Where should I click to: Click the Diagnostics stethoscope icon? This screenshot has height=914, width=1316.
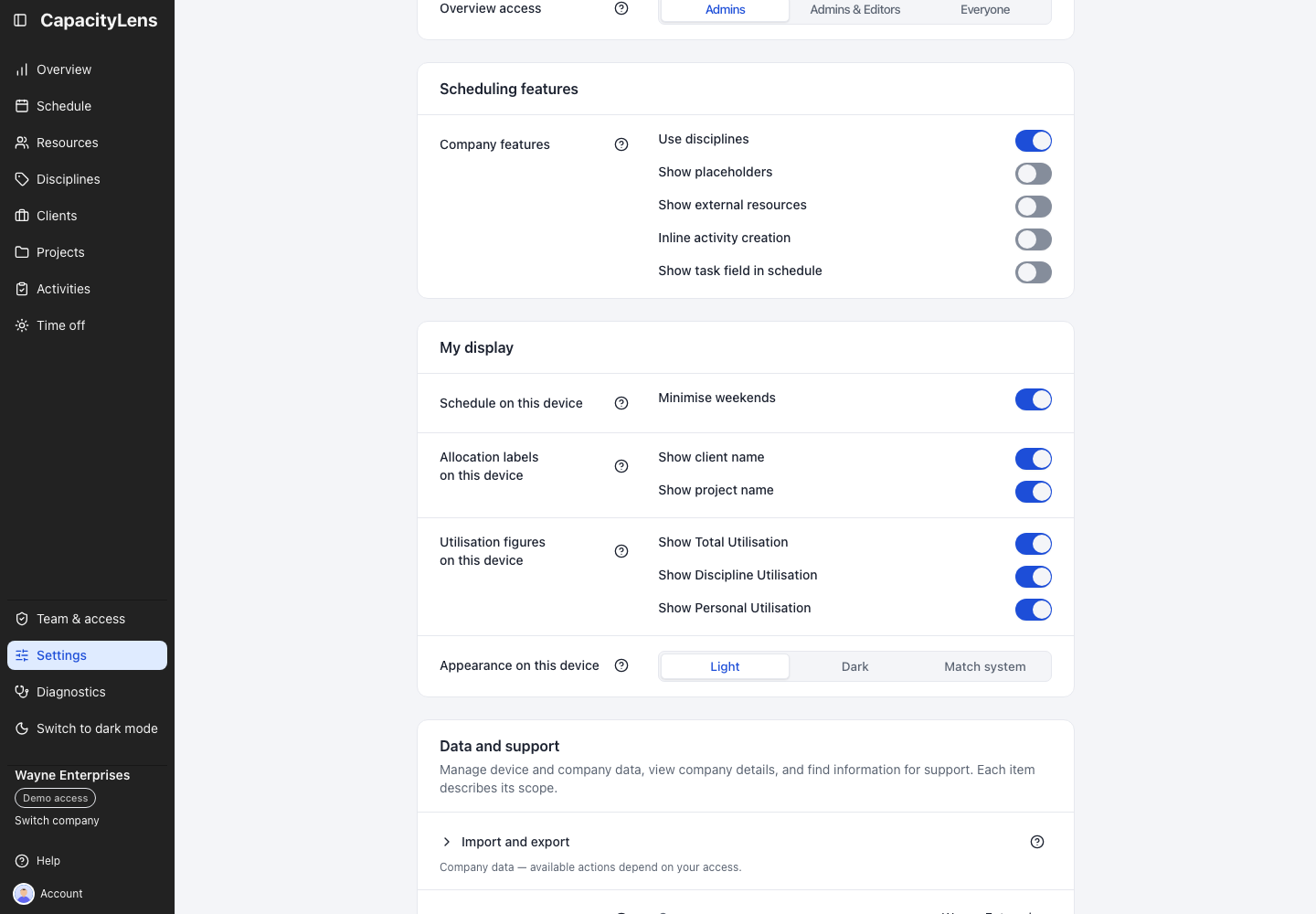click(22, 692)
